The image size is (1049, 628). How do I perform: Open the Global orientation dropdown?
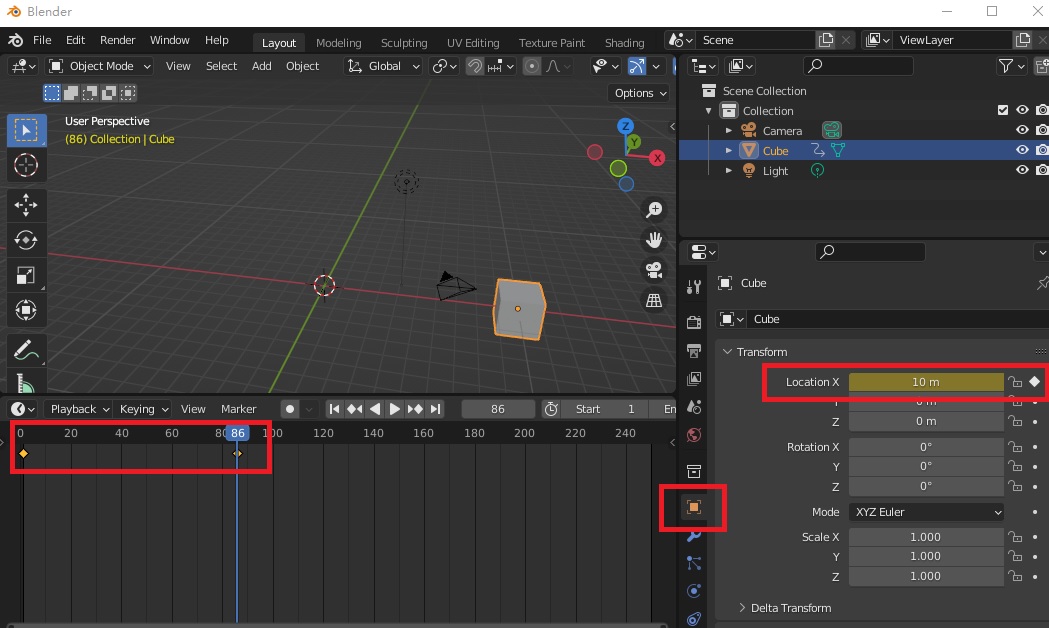click(383, 66)
